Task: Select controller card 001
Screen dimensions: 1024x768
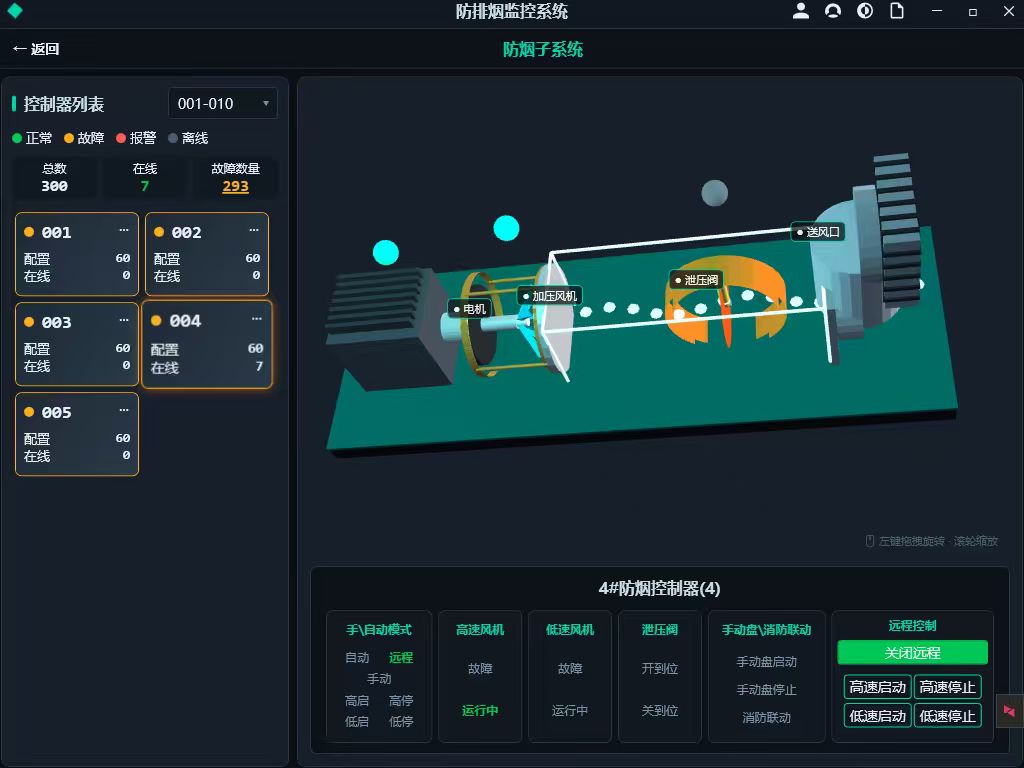Action: coord(76,254)
